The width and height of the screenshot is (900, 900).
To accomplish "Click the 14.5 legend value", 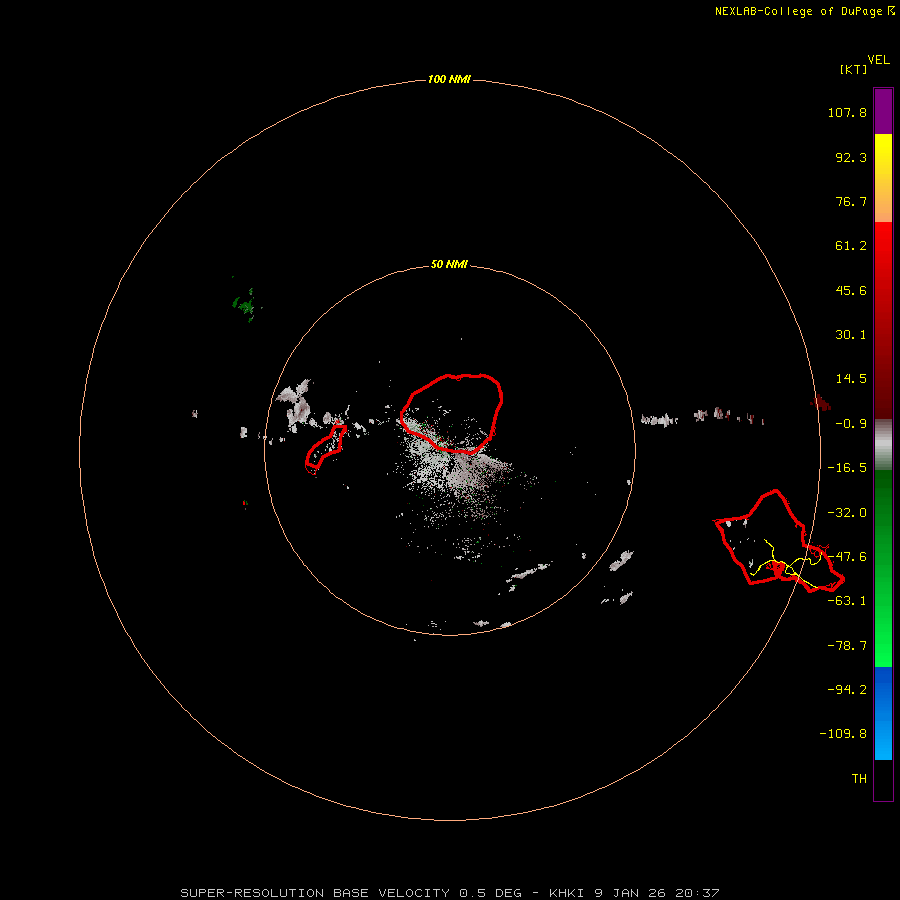I will pos(851,379).
